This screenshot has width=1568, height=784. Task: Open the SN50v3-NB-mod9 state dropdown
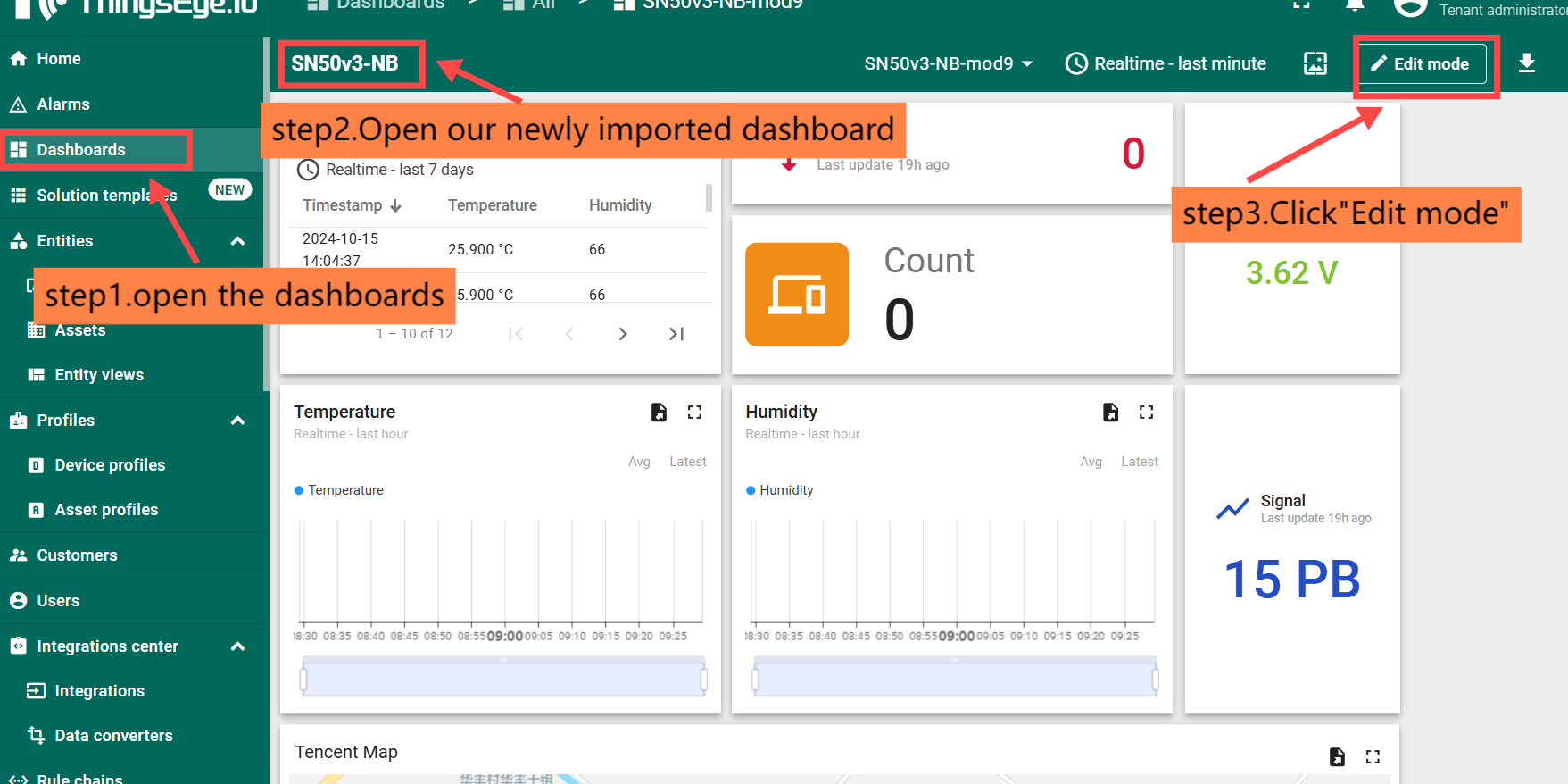coord(948,63)
